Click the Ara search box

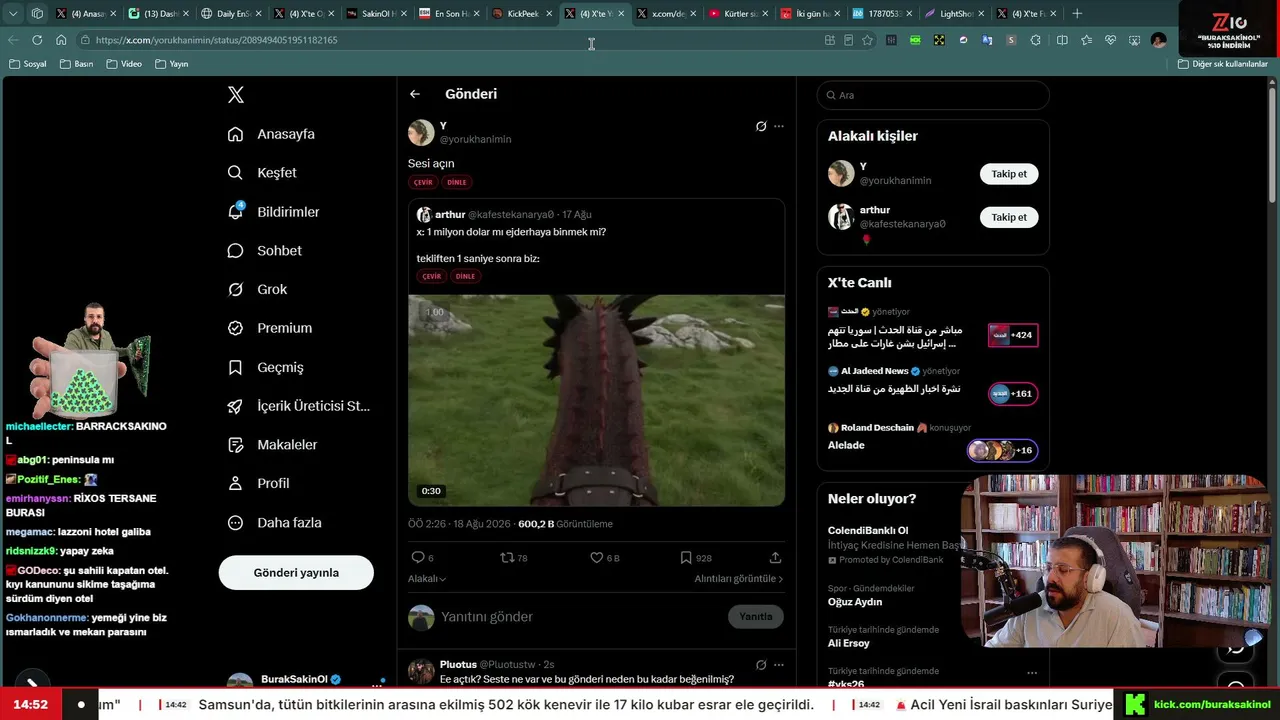tap(933, 95)
